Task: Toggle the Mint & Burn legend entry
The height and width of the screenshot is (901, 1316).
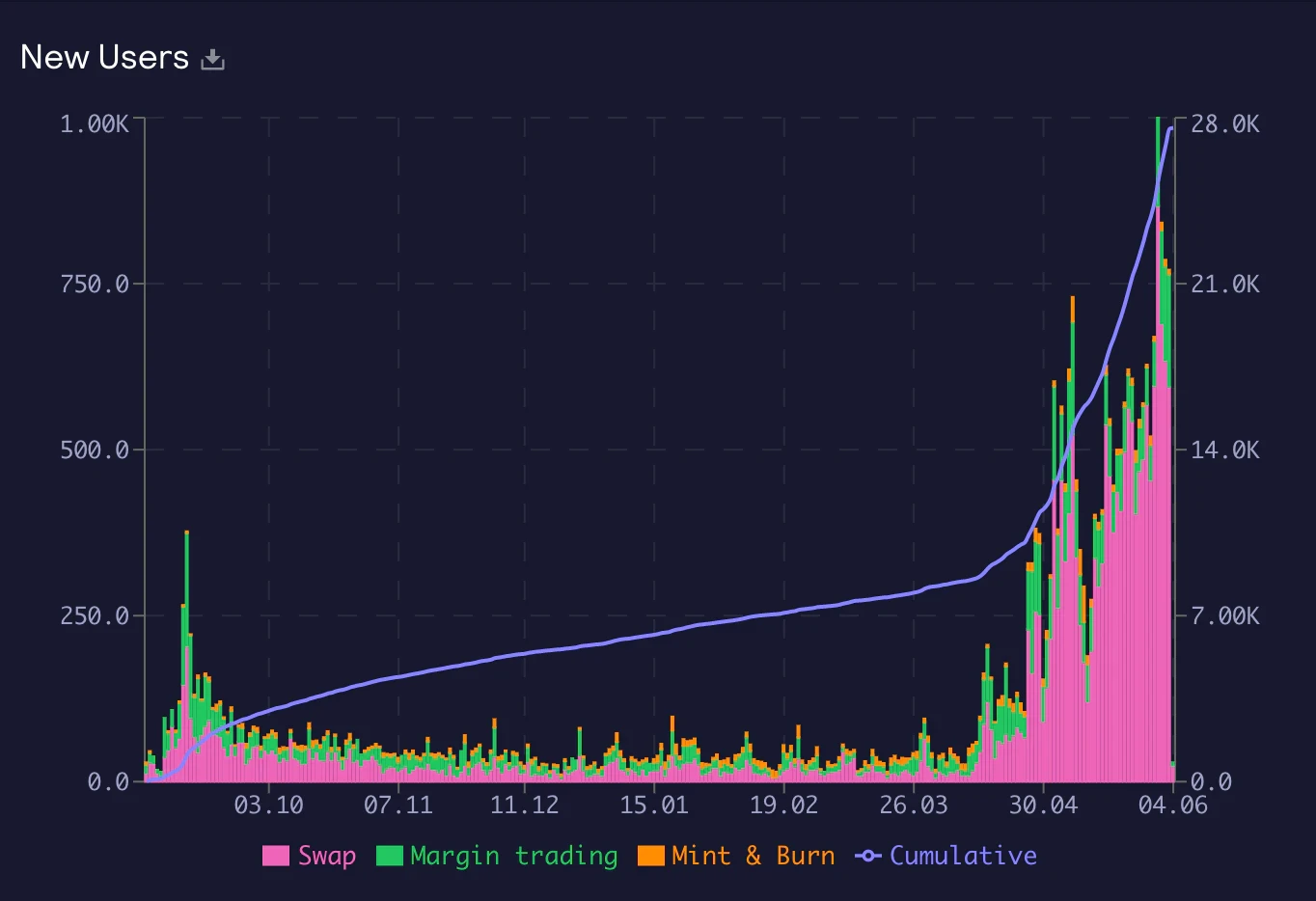Action: [736, 856]
